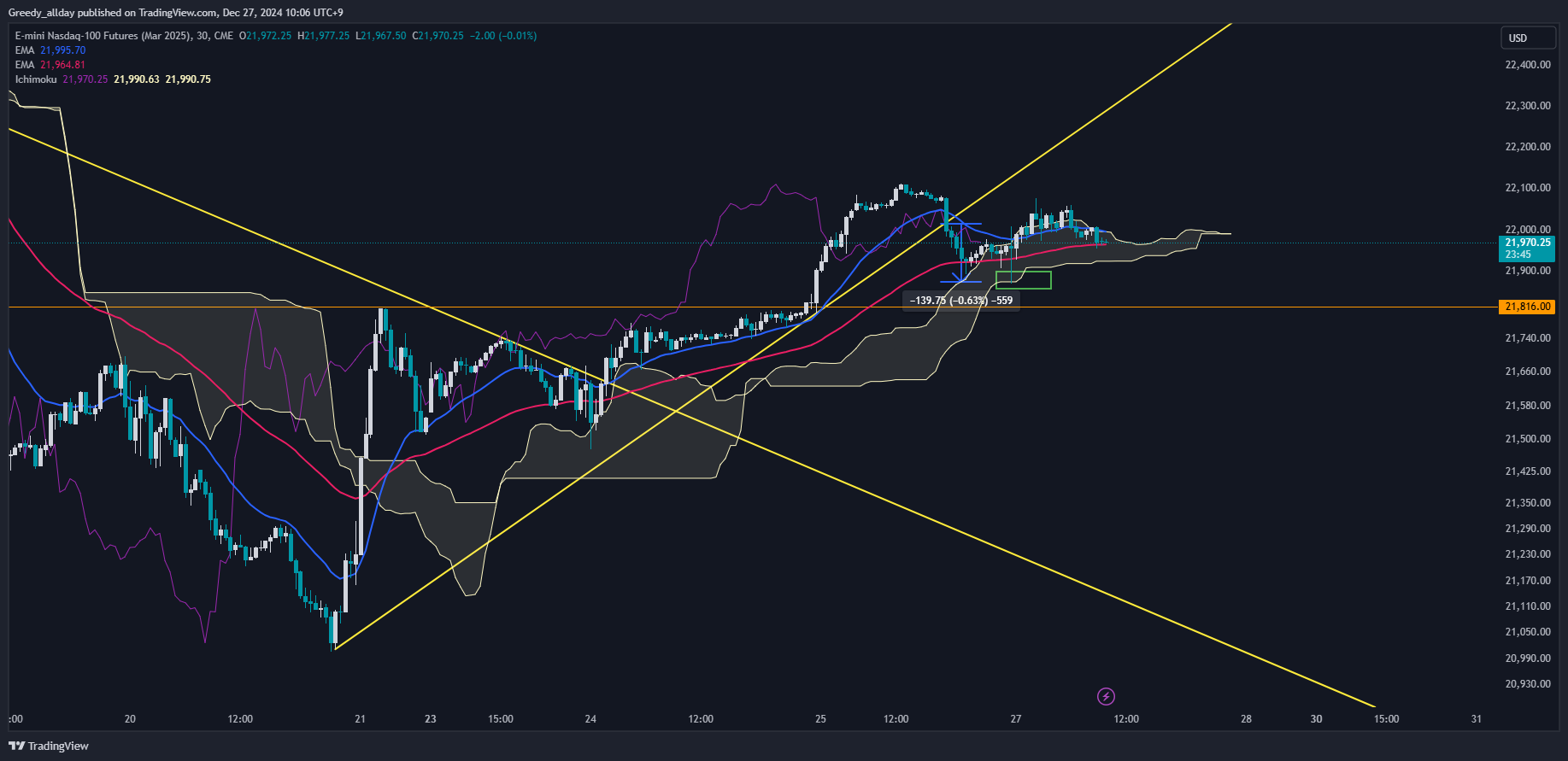The height and width of the screenshot is (761, 1568).
Task: Click the 21,350.00 price axis label
Action: [1528, 503]
